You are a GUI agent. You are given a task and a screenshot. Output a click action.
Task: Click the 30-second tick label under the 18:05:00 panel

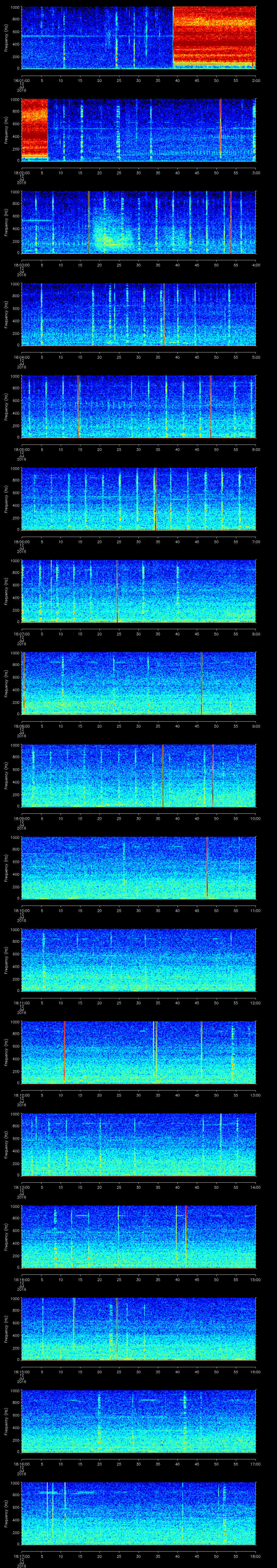[x=139, y=449]
